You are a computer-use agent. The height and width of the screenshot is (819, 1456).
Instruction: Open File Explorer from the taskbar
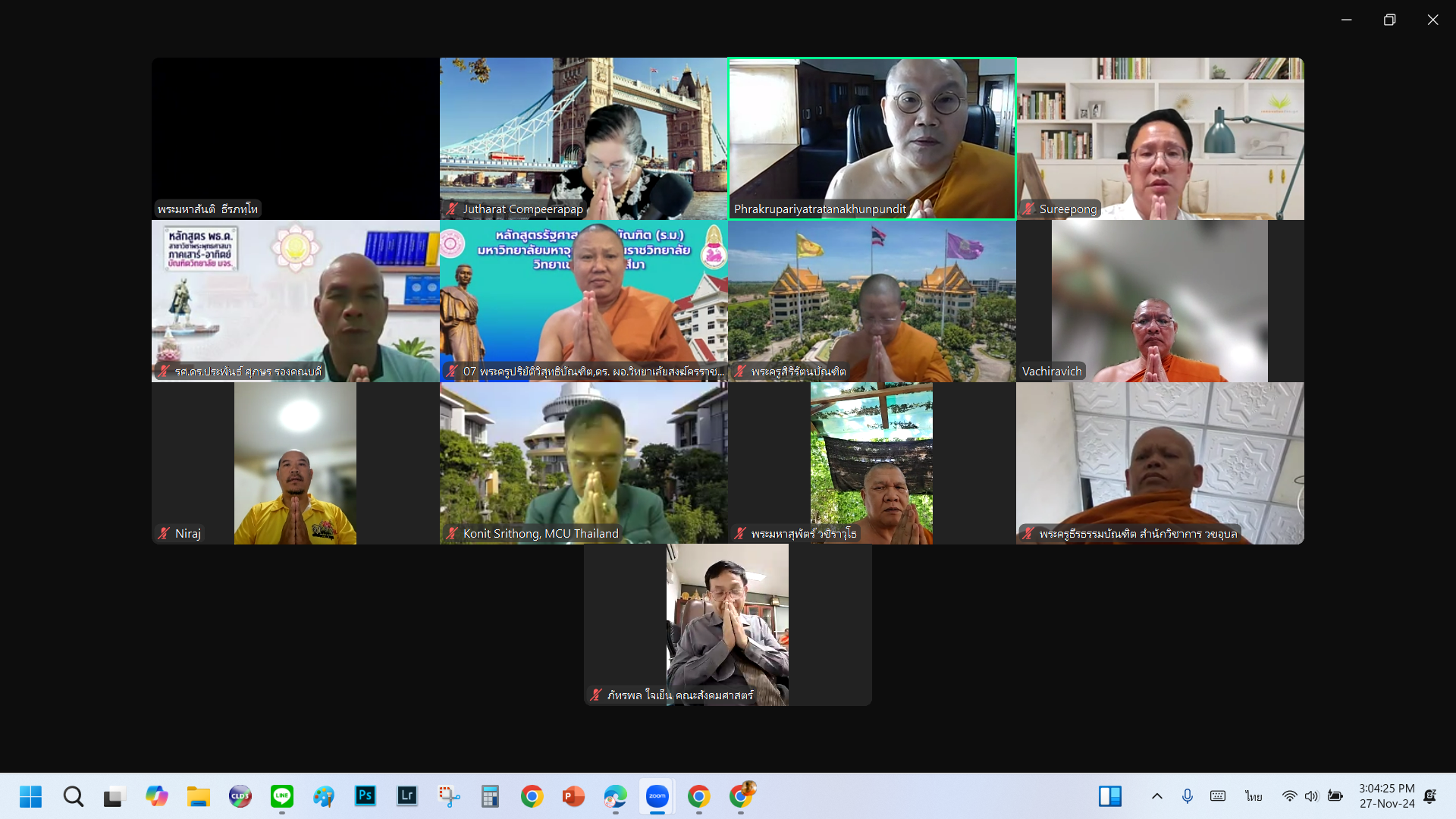(199, 796)
